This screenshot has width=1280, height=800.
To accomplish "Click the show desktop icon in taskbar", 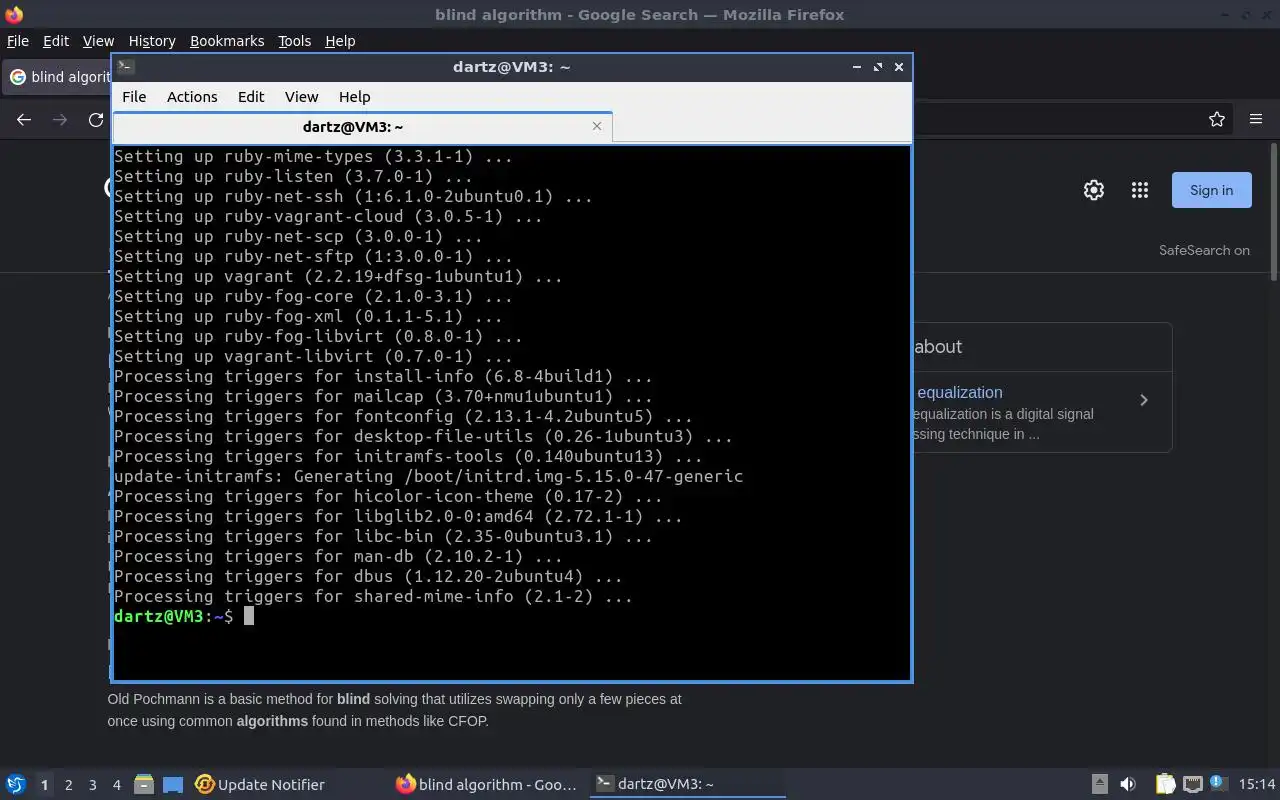I will click(173, 785).
